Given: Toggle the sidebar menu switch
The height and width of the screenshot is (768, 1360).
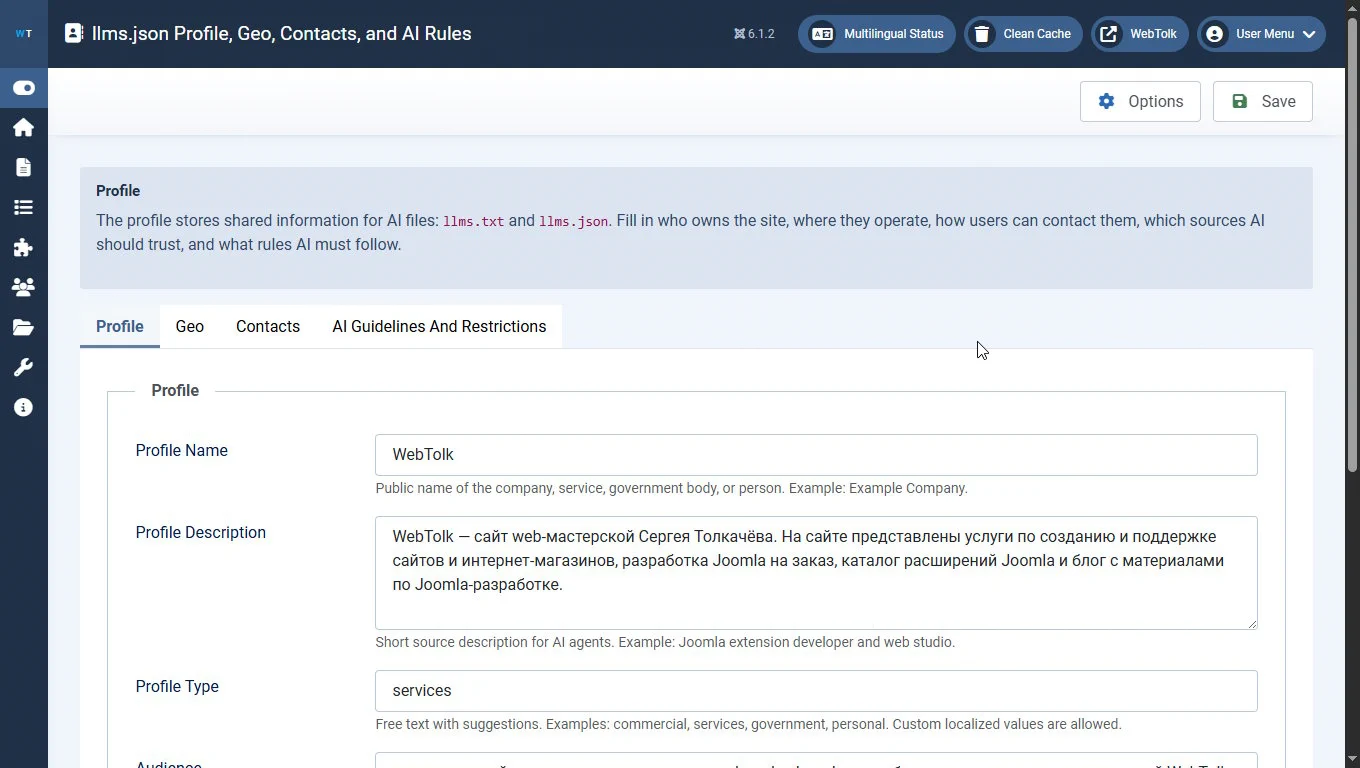Looking at the screenshot, I should point(24,88).
